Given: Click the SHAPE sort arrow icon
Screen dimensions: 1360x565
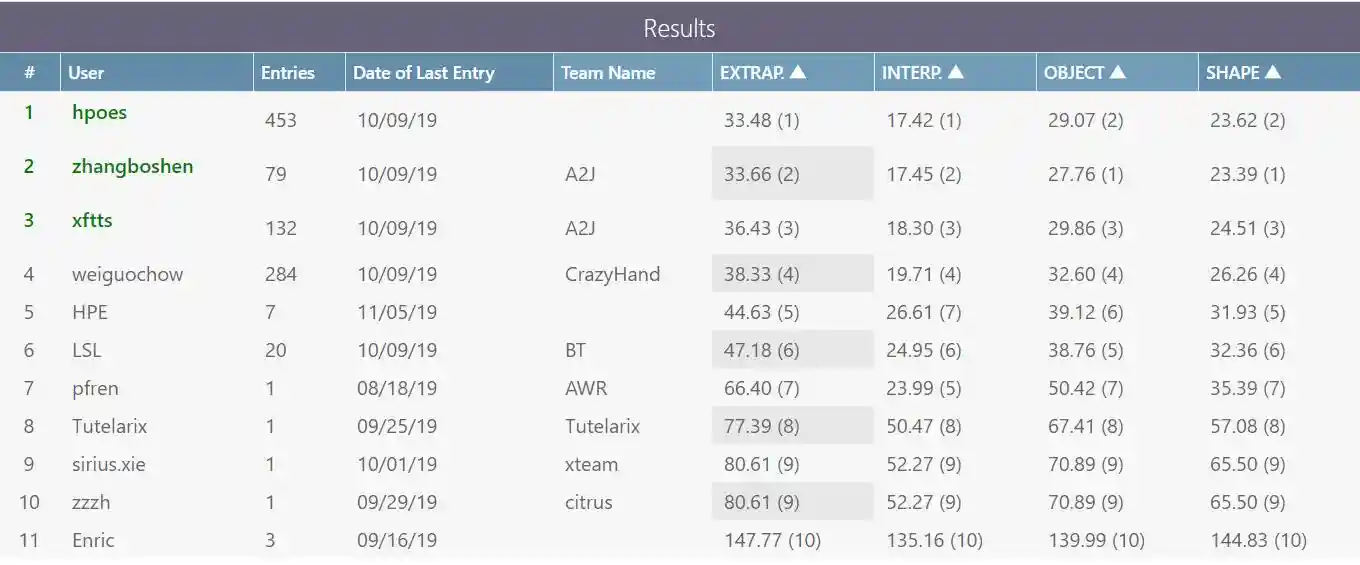Looking at the screenshot, I should pyautogui.click(x=1273, y=72).
